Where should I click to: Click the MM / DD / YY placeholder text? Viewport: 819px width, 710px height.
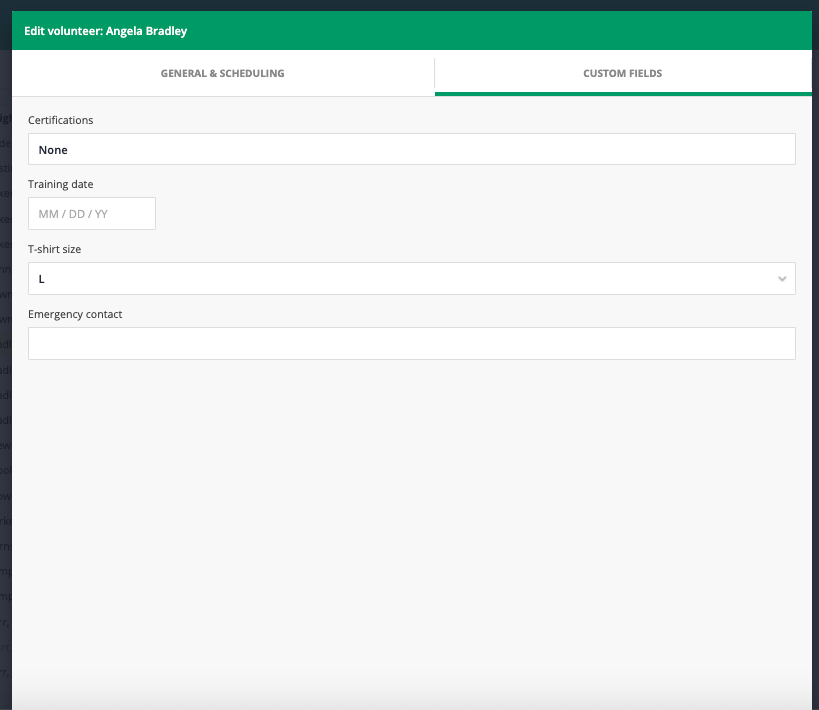pyautogui.click(x=73, y=214)
